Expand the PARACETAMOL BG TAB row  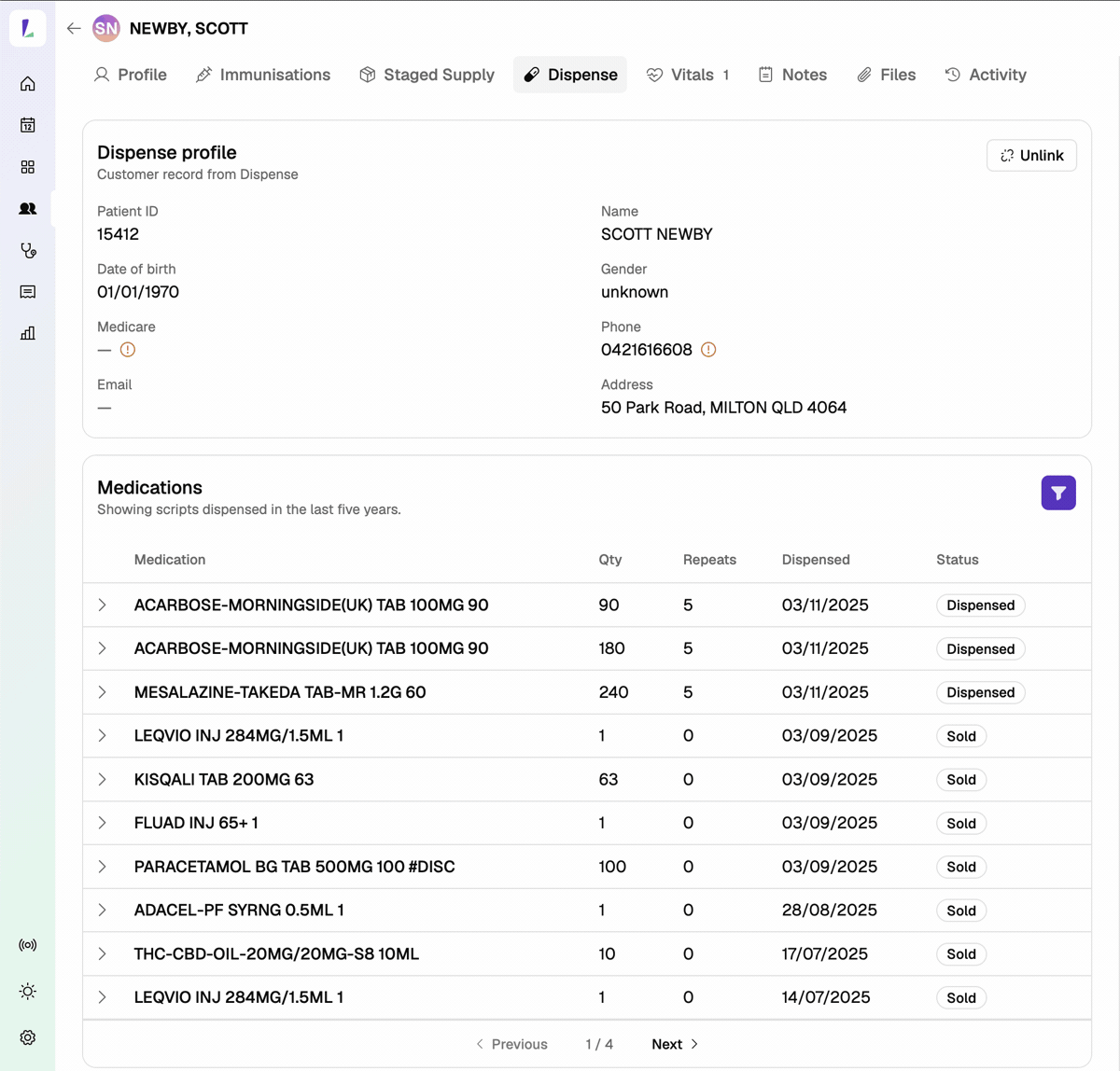click(103, 867)
